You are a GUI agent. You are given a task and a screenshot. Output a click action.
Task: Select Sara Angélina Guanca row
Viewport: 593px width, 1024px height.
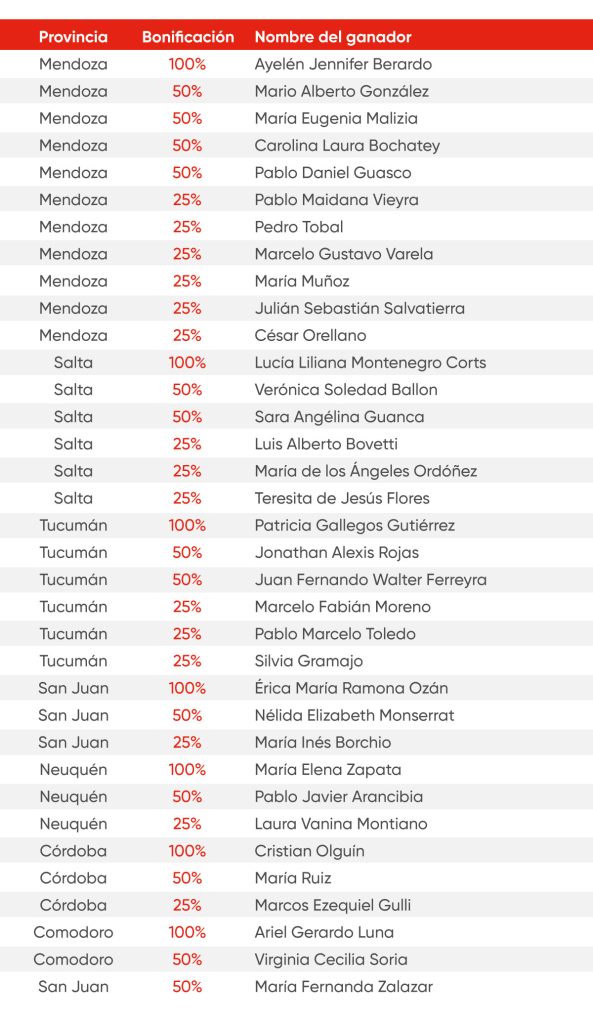[296, 417]
